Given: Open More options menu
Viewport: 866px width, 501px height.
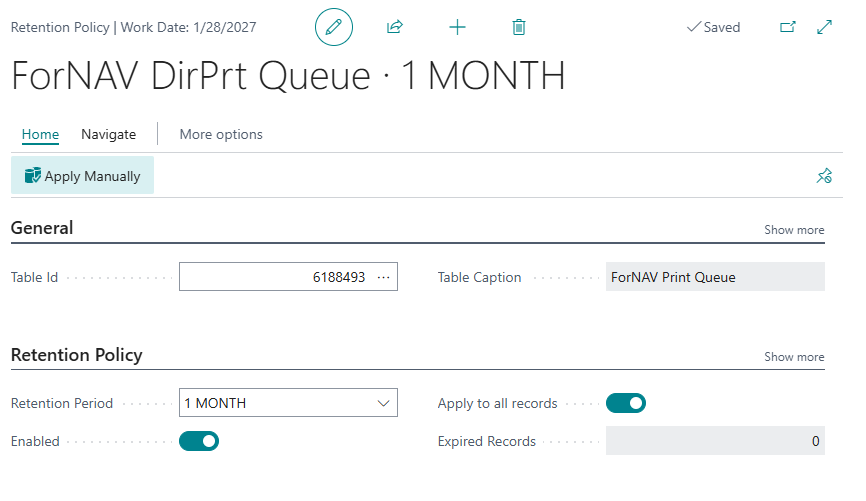Looking at the screenshot, I should click(x=221, y=134).
